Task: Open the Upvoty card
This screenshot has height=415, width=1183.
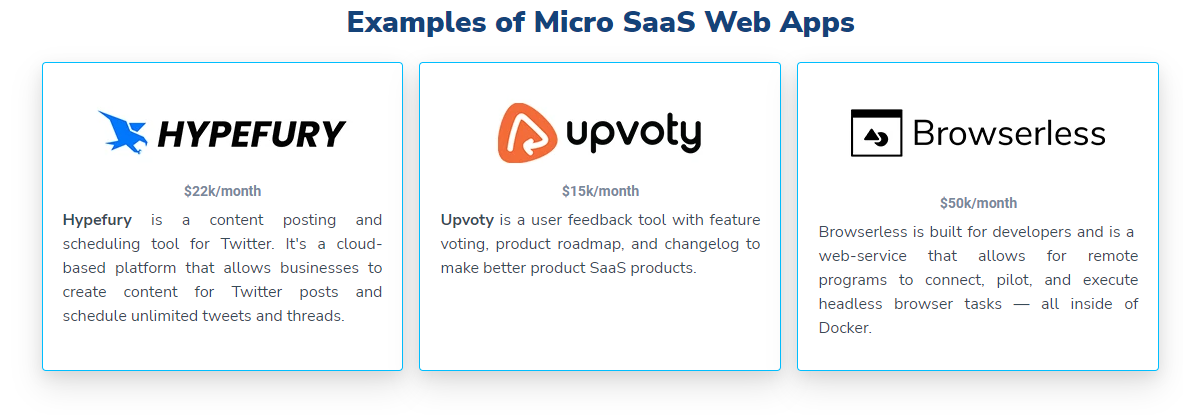Action: [600, 217]
